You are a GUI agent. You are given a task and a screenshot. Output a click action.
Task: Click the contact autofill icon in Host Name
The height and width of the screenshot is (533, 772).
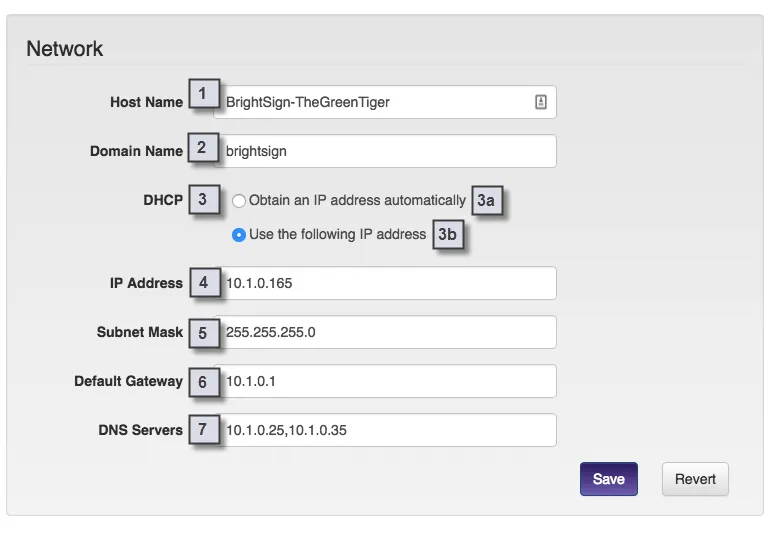541,102
